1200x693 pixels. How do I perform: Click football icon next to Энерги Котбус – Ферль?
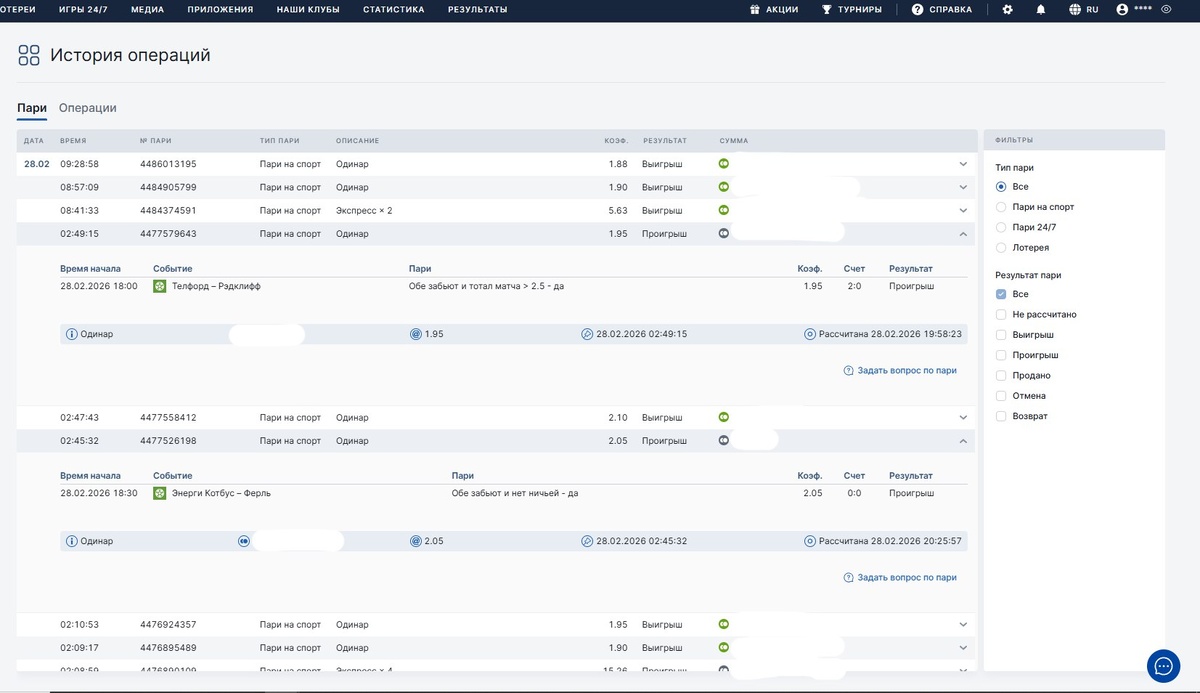(159, 493)
